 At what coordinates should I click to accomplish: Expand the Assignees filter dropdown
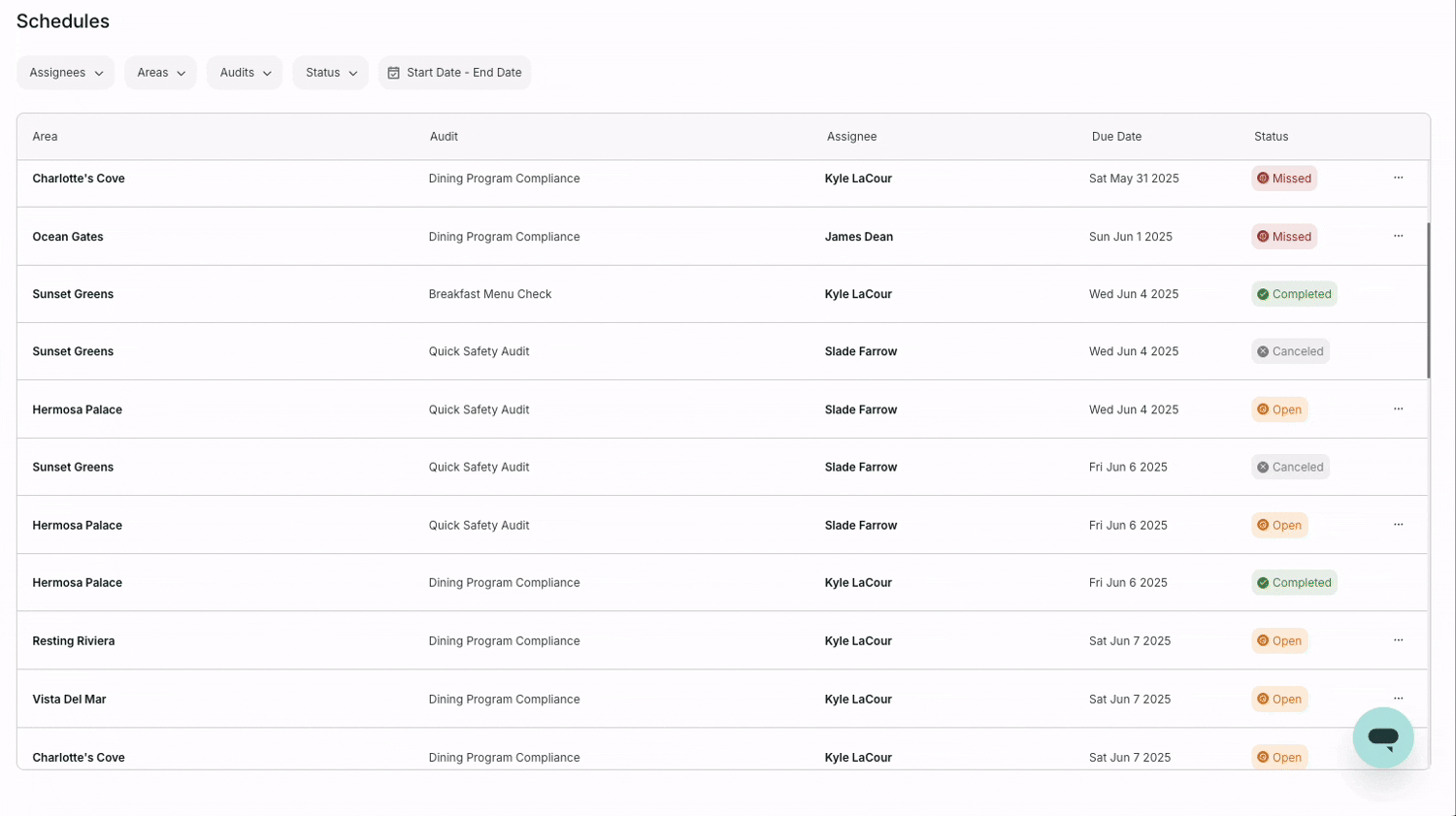coord(66,73)
